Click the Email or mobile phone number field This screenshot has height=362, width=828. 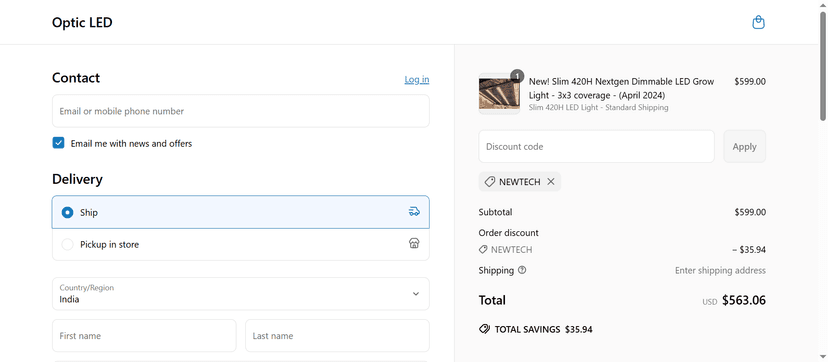click(240, 111)
